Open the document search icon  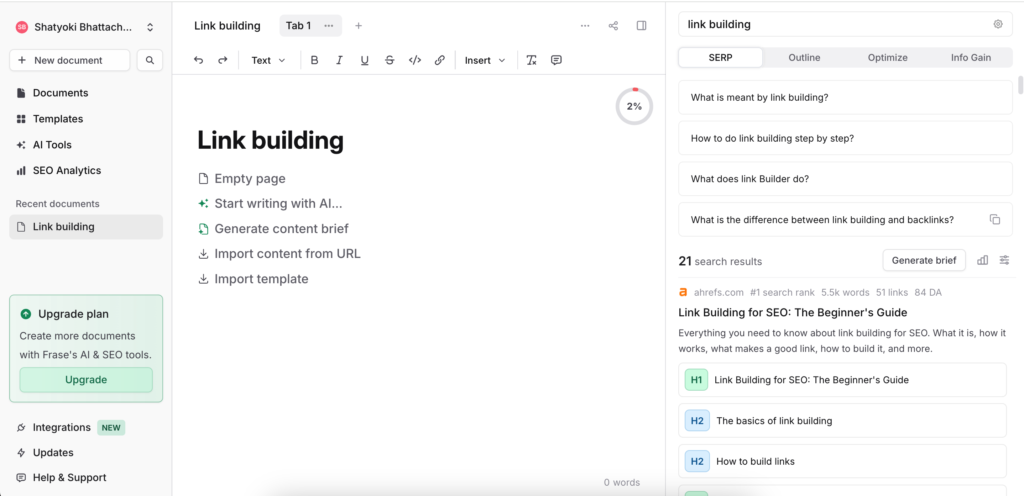point(150,60)
